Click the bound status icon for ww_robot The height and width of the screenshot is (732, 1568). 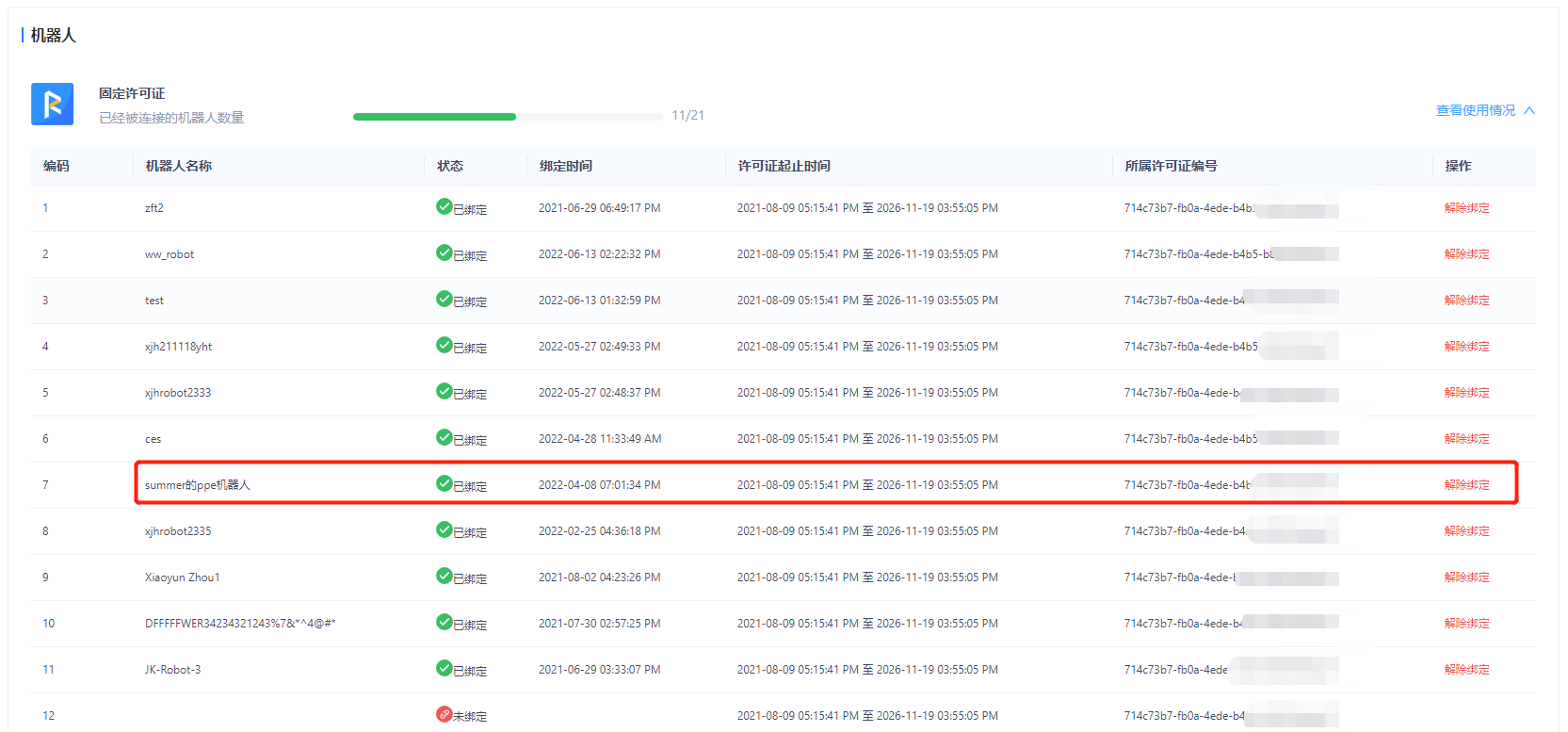click(445, 252)
